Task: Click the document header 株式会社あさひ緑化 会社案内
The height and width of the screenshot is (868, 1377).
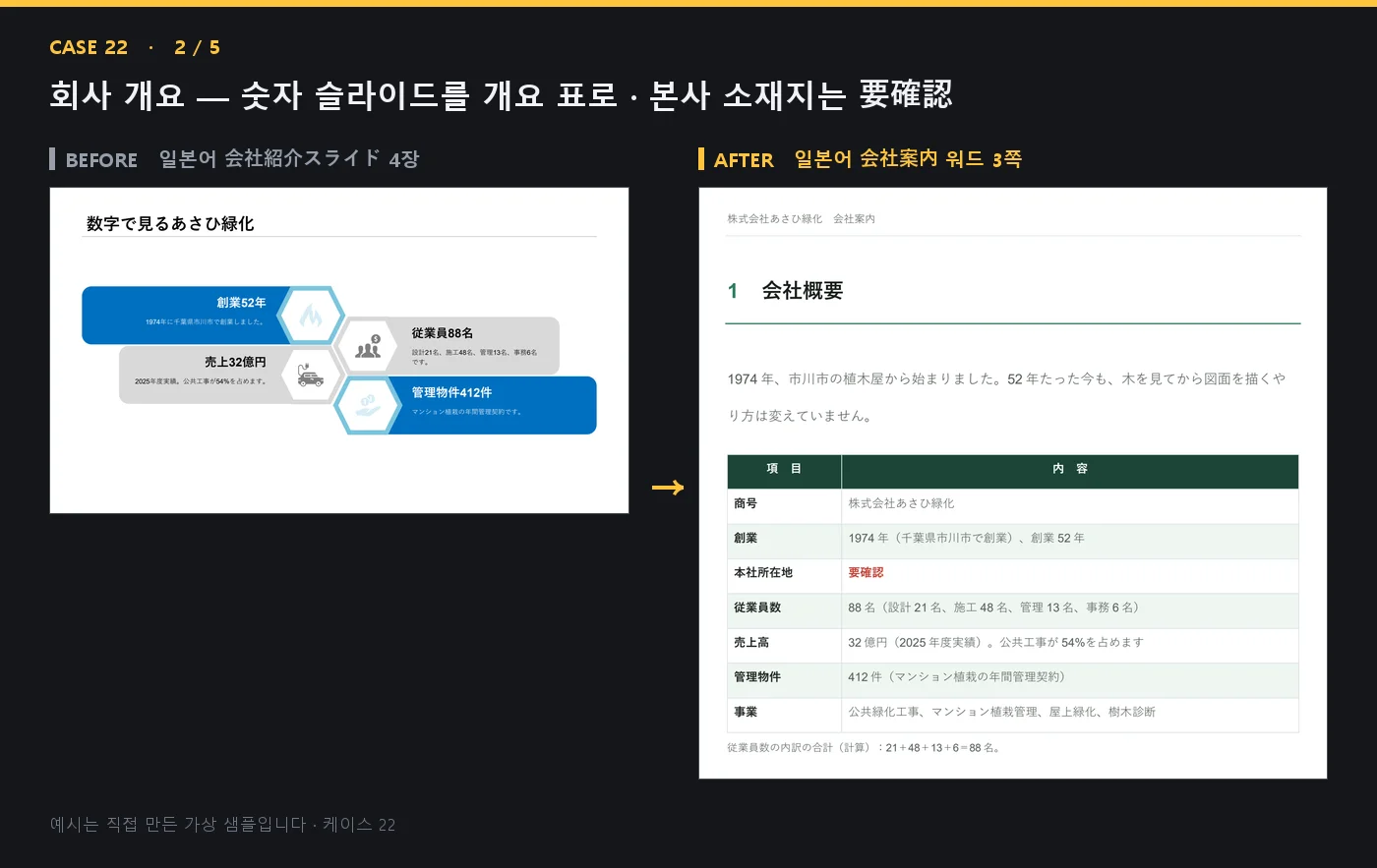Action: 801,219
